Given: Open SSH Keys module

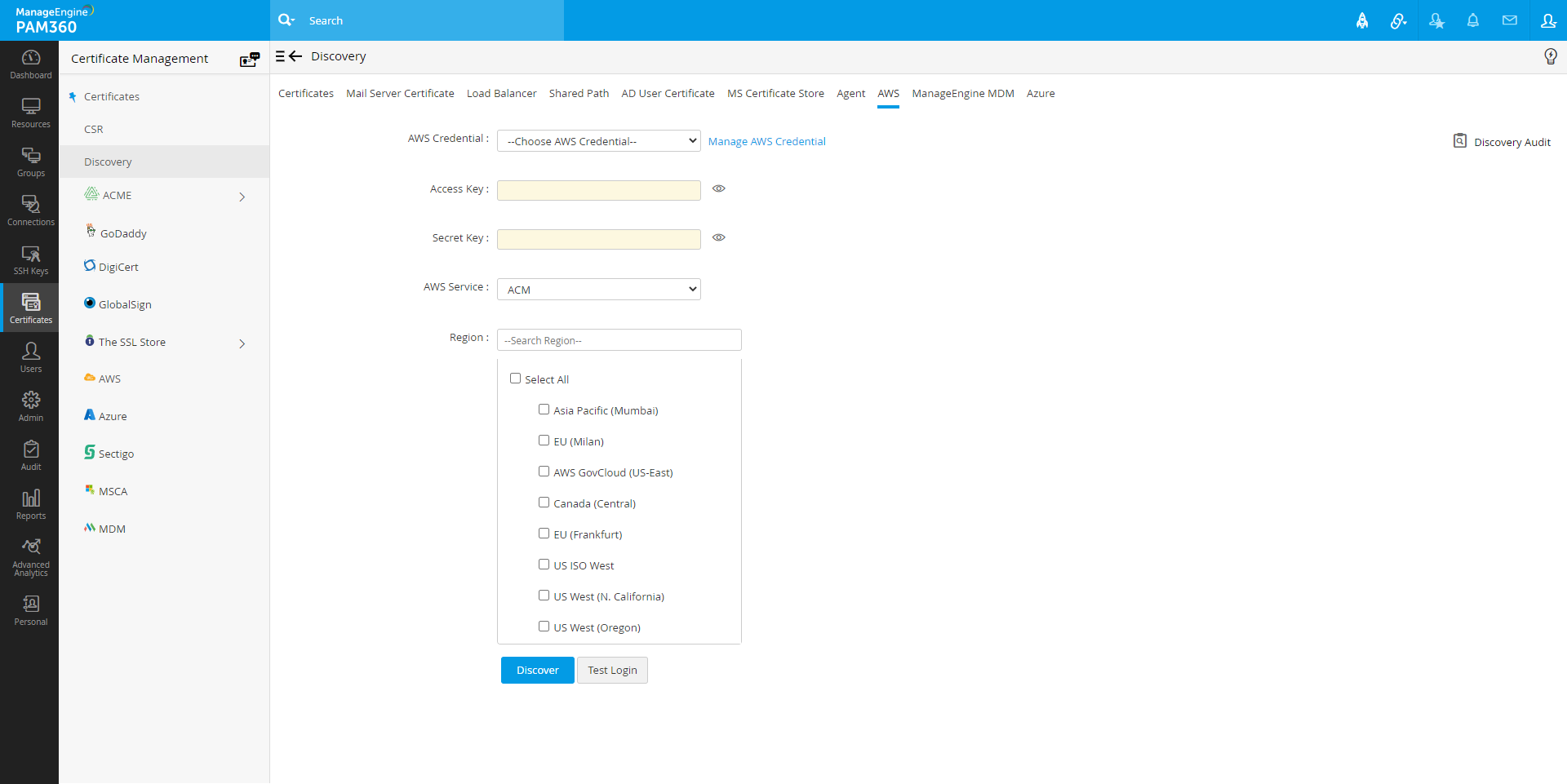Looking at the screenshot, I should click(30, 259).
